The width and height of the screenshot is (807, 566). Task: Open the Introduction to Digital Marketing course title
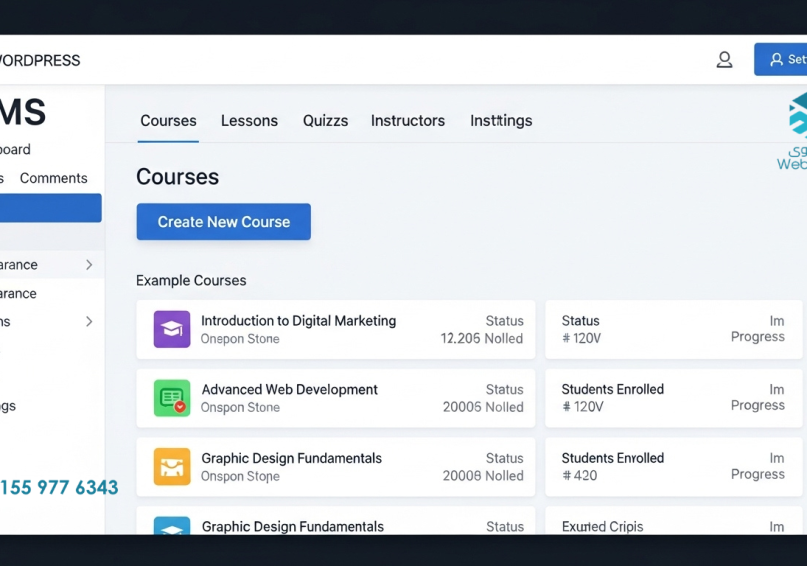pyautogui.click(x=298, y=321)
